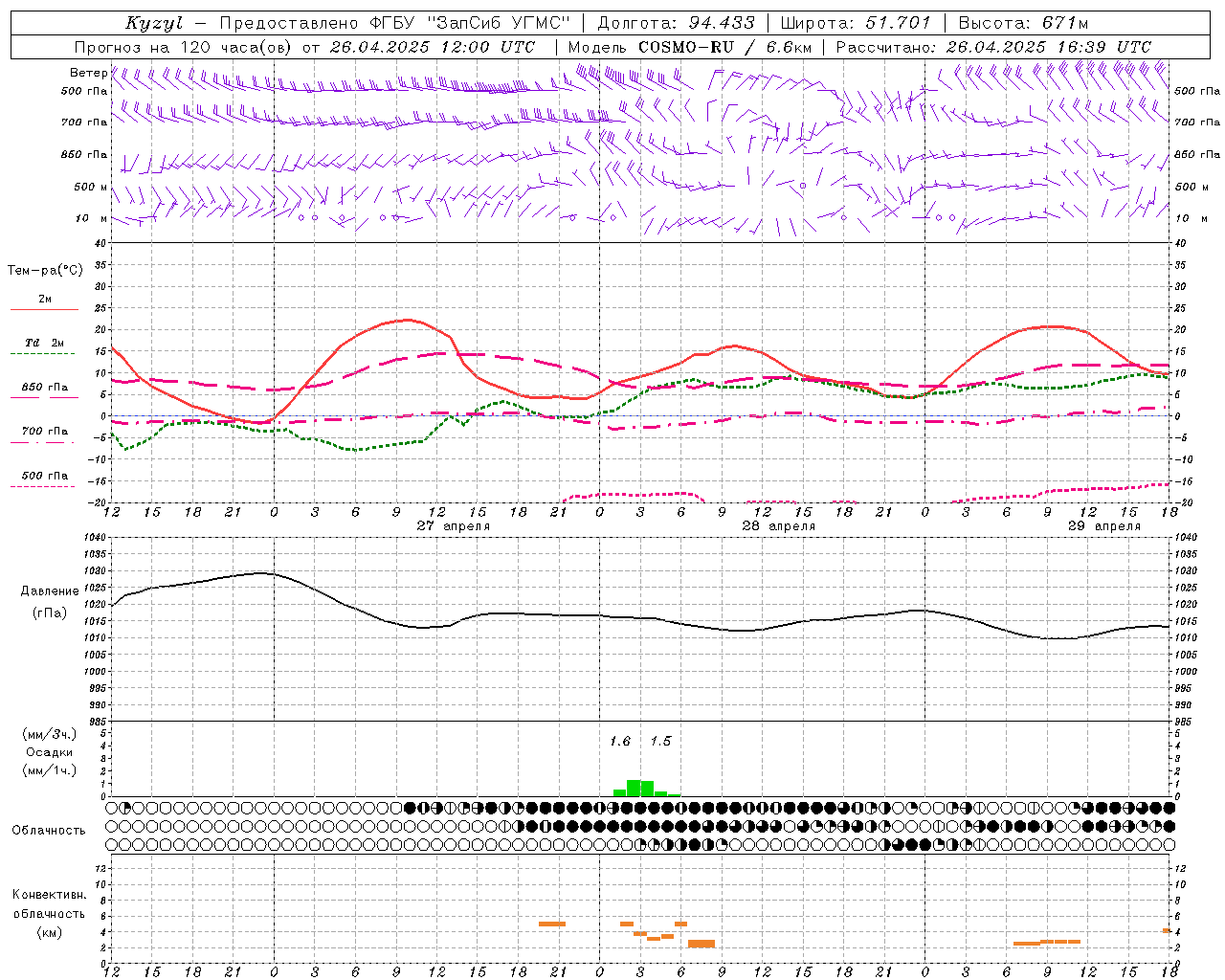1225x980 pixels.
Task: Click the left 10 м wind level label
Action: click(91, 219)
